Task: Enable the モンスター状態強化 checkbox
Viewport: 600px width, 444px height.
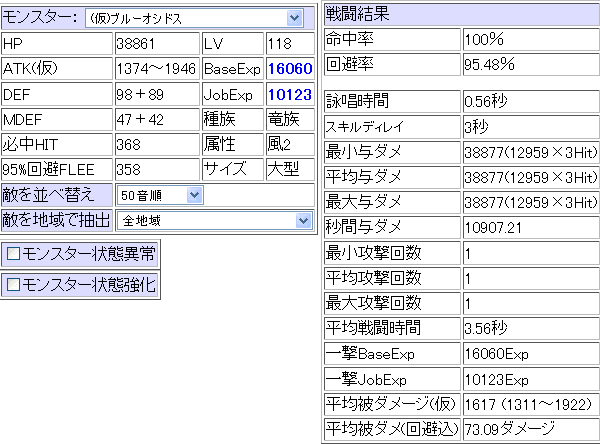Action: coord(13,284)
